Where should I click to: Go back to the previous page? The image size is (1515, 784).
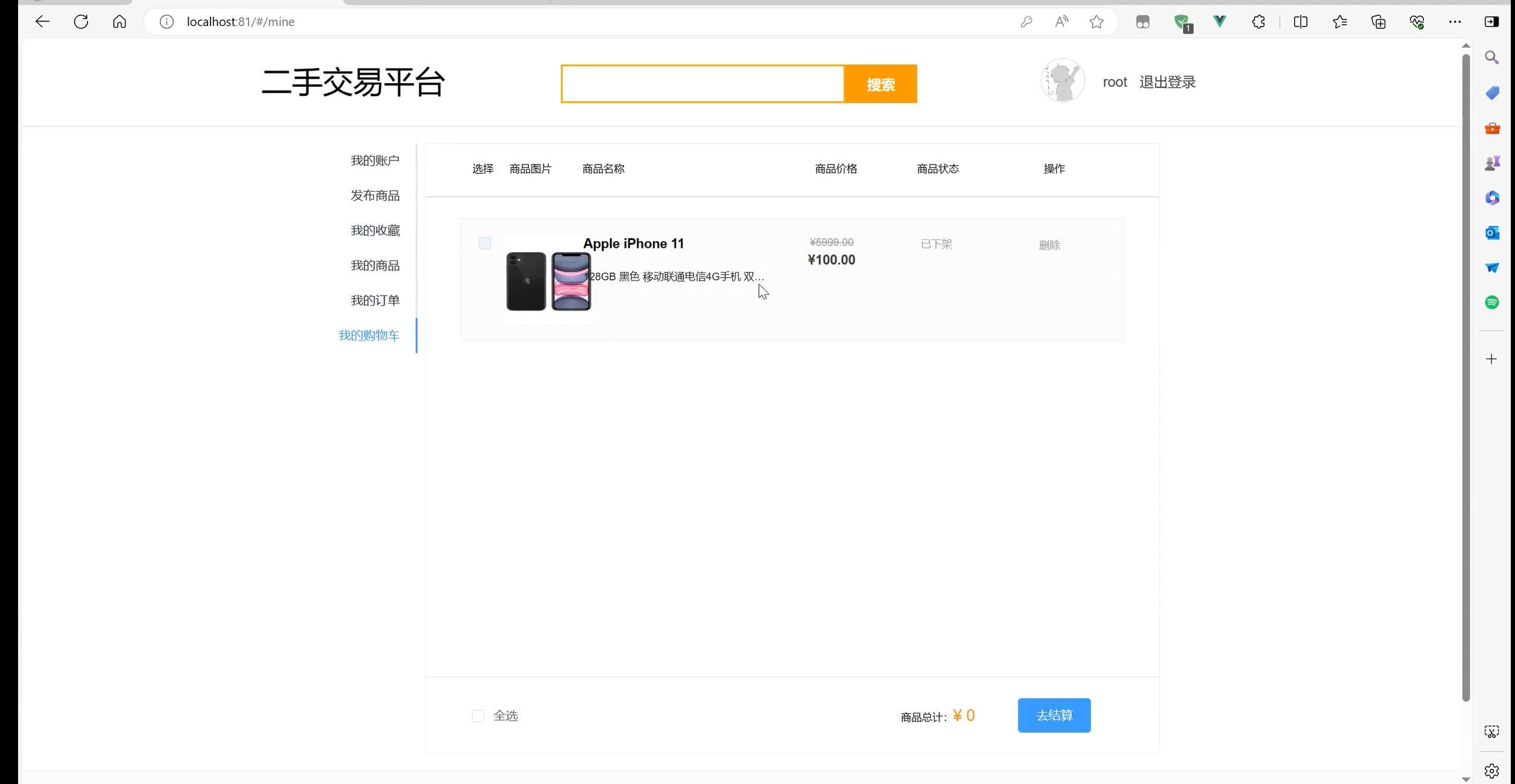[x=42, y=22]
